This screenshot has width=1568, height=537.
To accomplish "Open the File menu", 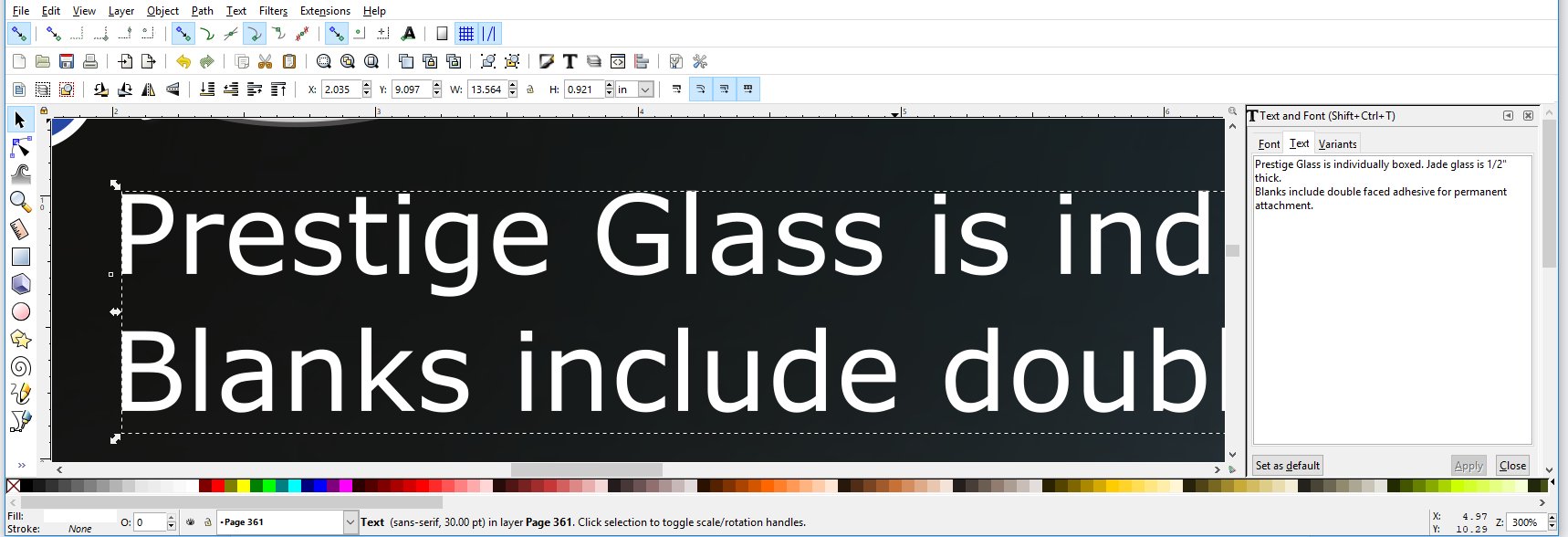I will (20, 11).
